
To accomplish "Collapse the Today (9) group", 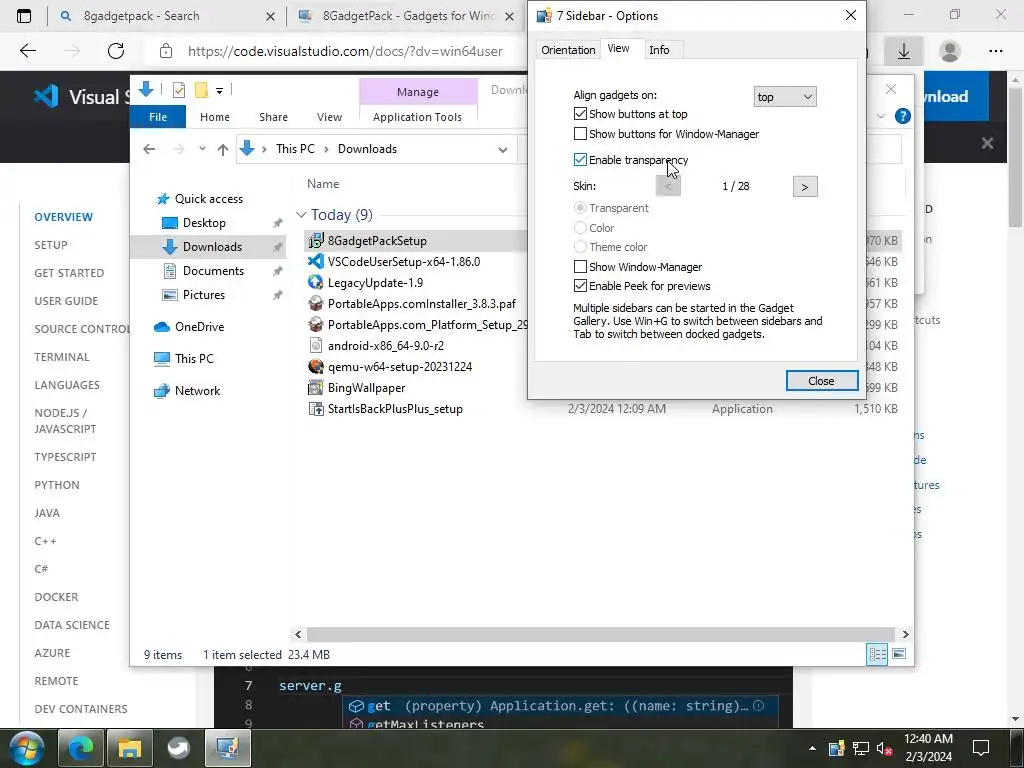I will coord(301,215).
